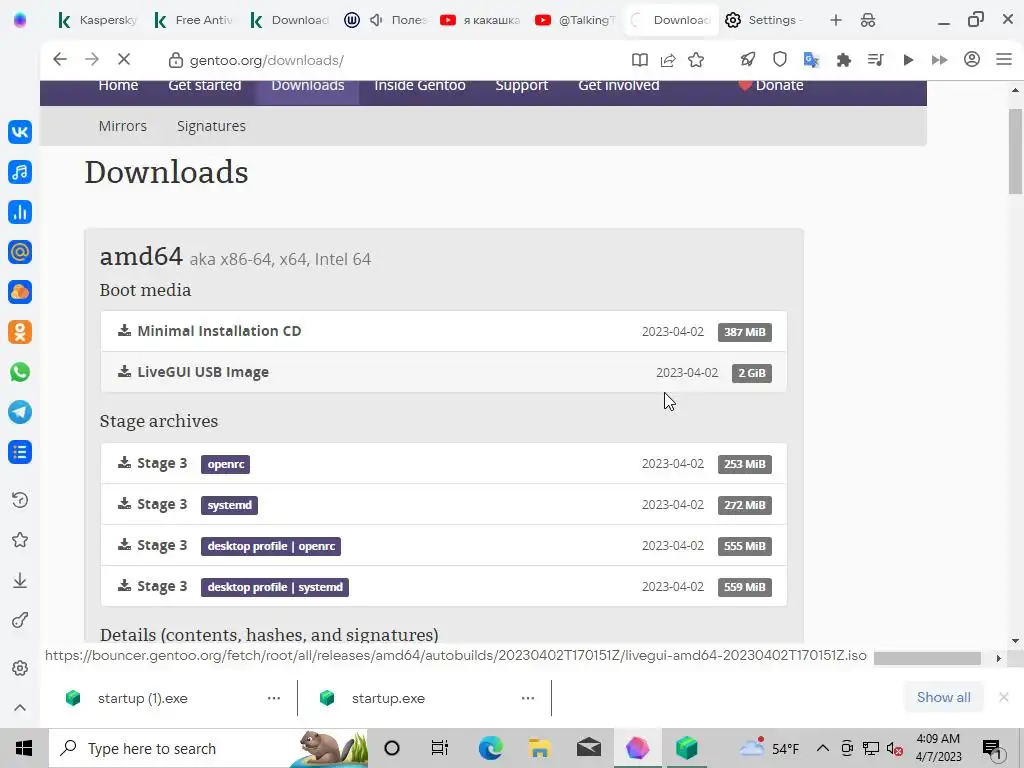Click the Donate link
1024x768 pixels.
click(771, 86)
